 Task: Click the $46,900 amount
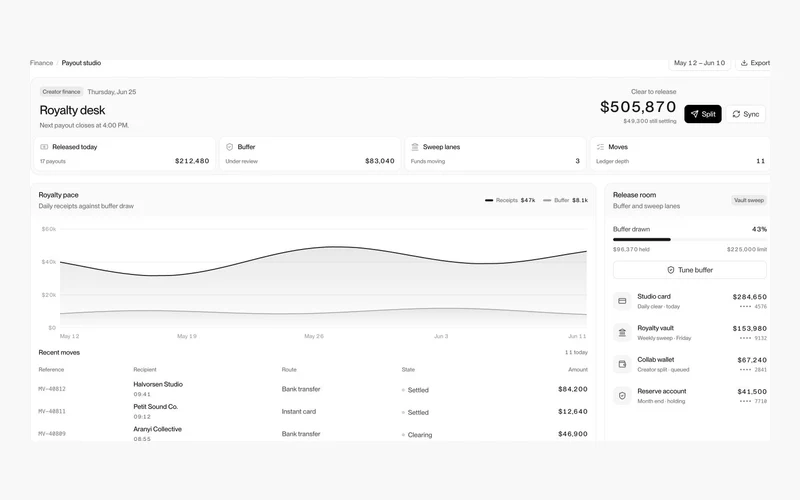point(572,434)
